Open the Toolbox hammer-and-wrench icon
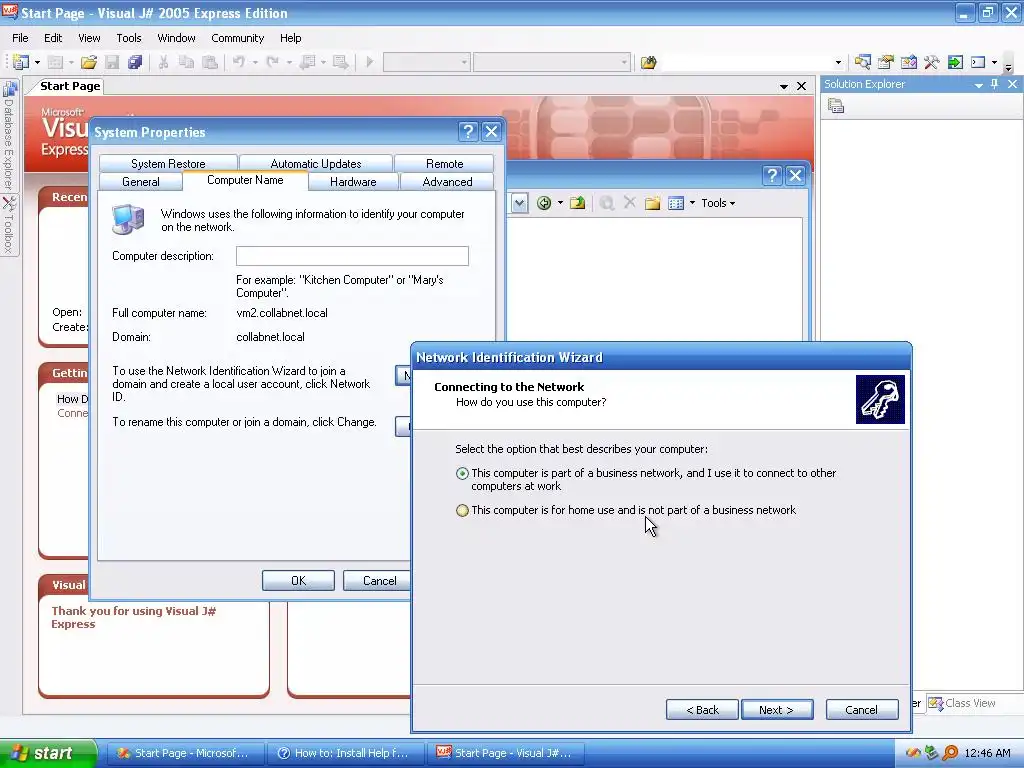 click(x=931, y=62)
